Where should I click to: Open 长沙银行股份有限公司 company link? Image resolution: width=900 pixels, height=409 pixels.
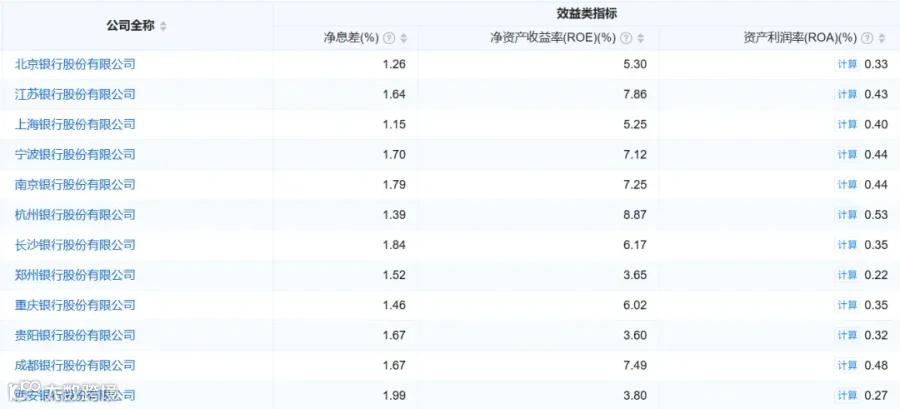pos(75,245)
